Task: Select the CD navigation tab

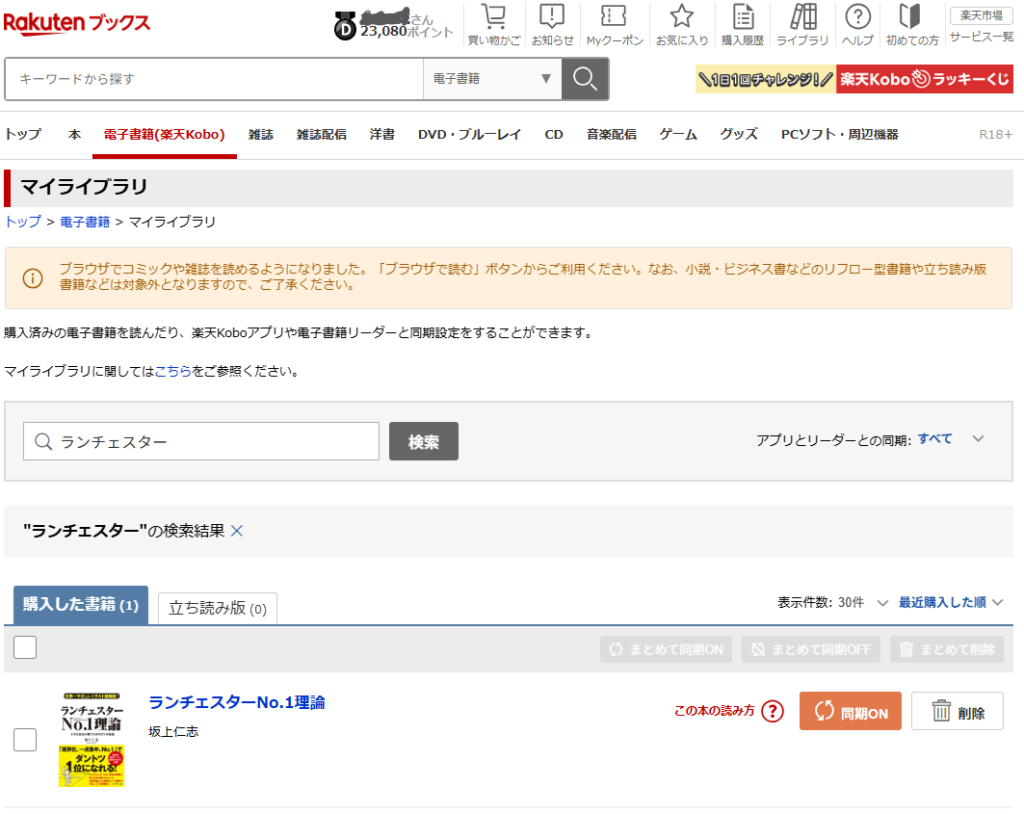Action: pyautogui.click(x=554, y=135)
